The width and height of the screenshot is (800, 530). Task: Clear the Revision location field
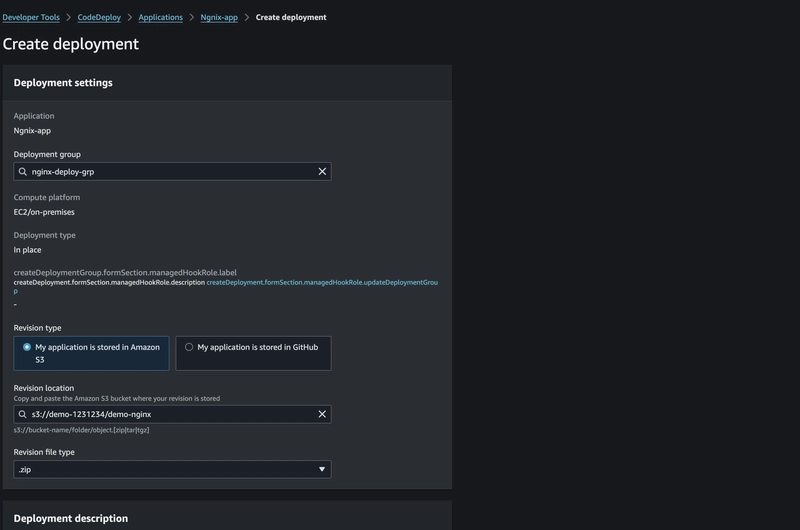322,414
